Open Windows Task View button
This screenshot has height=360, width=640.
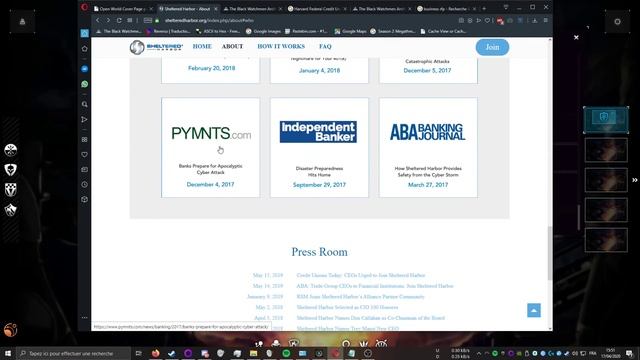[139, 353]
